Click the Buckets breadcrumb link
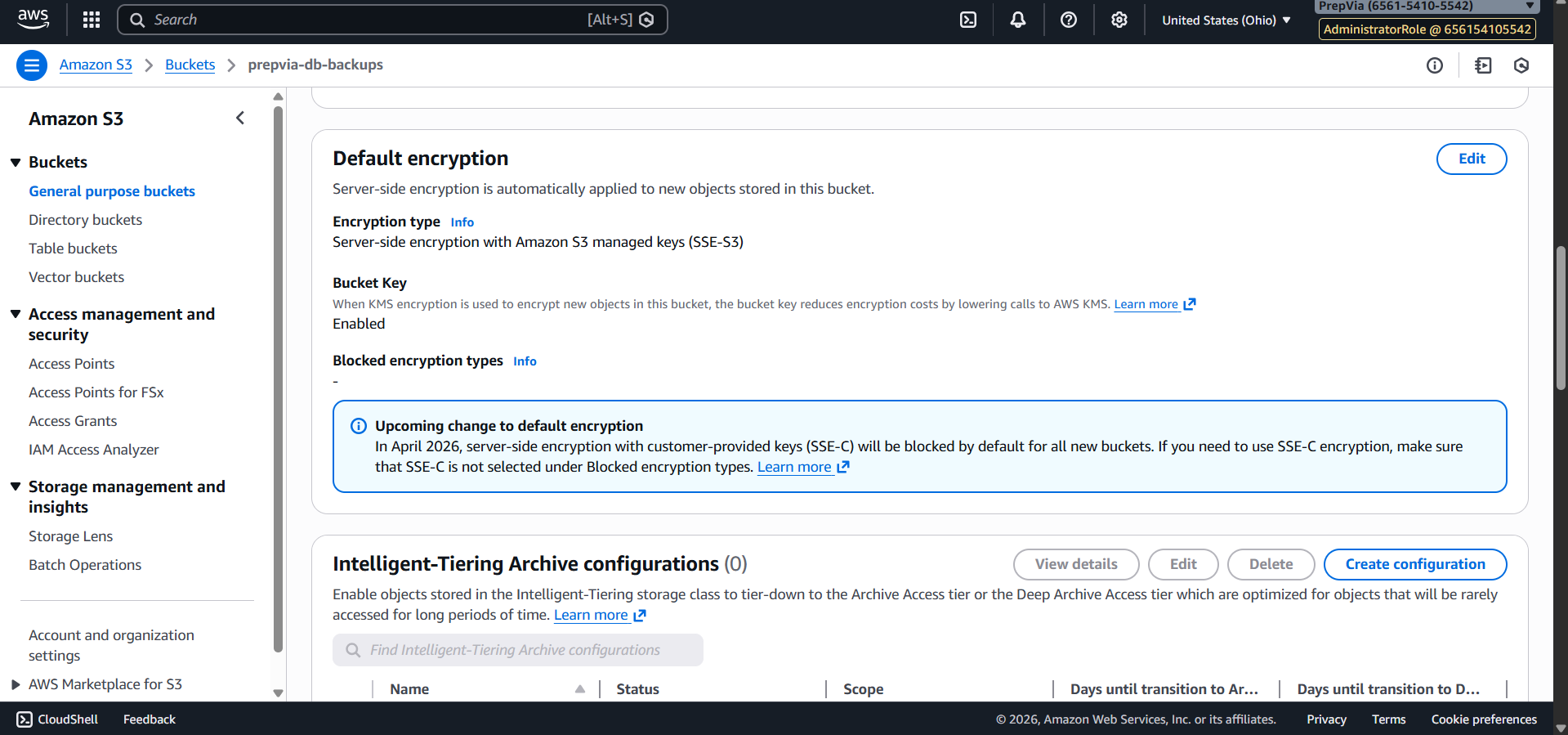Image resolution: width=1568 pixels, height=735 pixels. coord(190,65)
